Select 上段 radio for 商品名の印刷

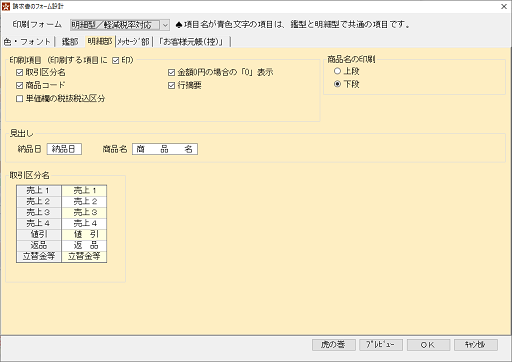tap(337, 71)
